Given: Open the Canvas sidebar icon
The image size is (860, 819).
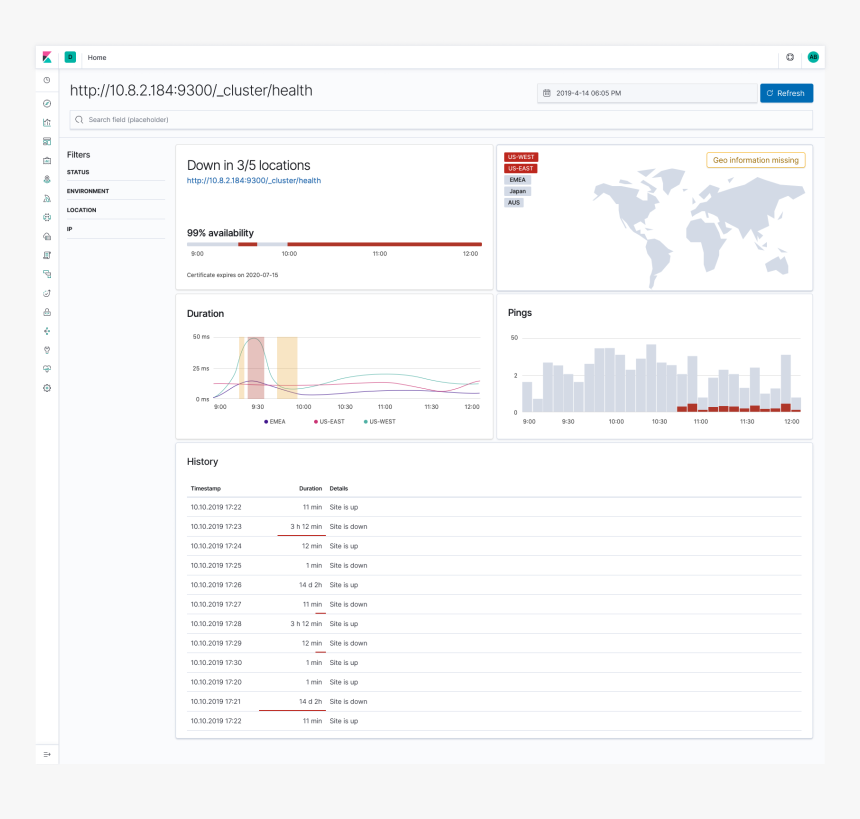Looking at the screenshot, I should [x=47, y=160].
